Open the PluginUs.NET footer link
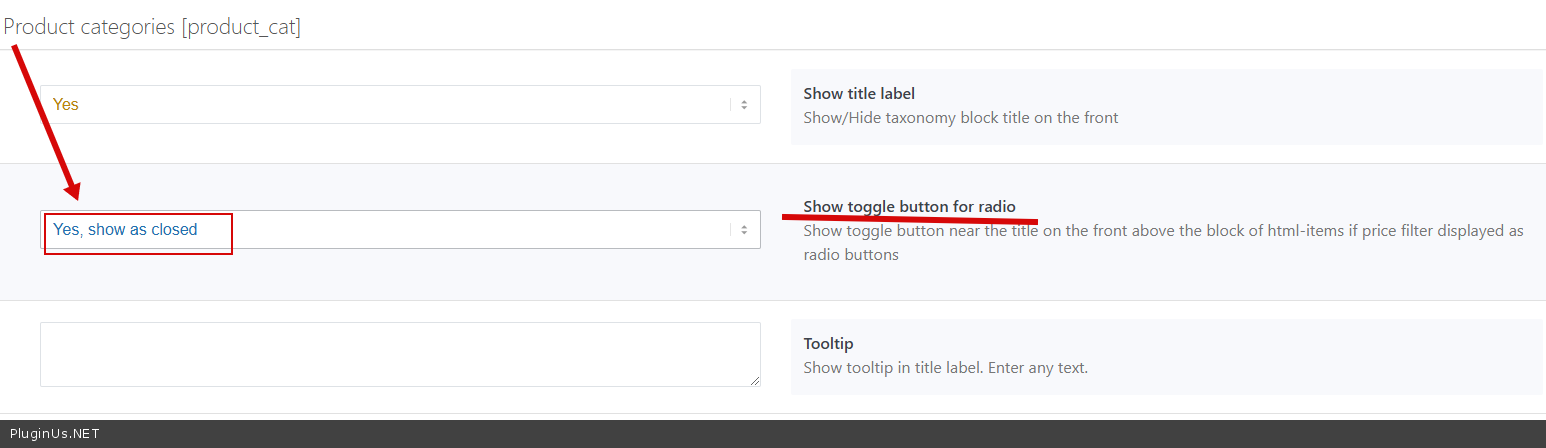The width and height of the screenshot is (1546, 448). pyautogui.click(x=54, y=434)
